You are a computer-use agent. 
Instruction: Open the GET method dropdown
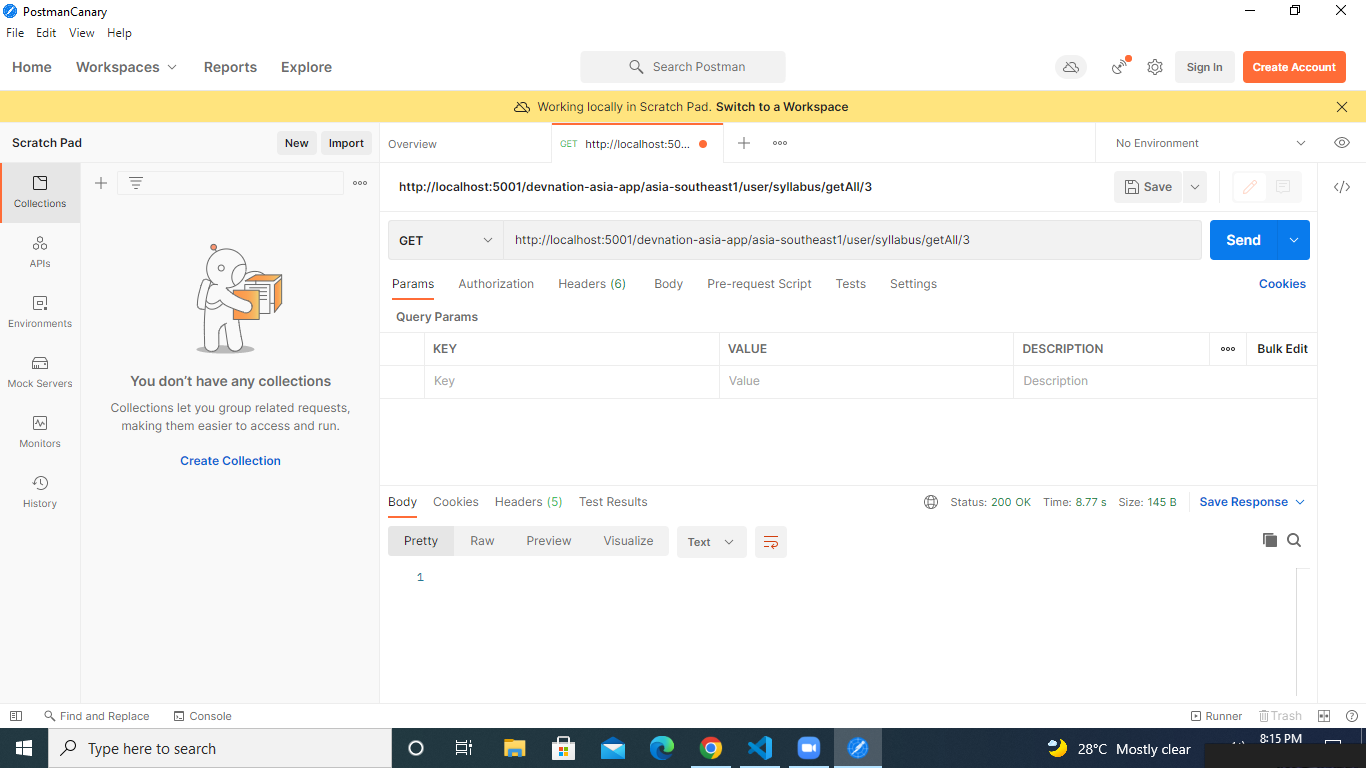coord(444,240)
